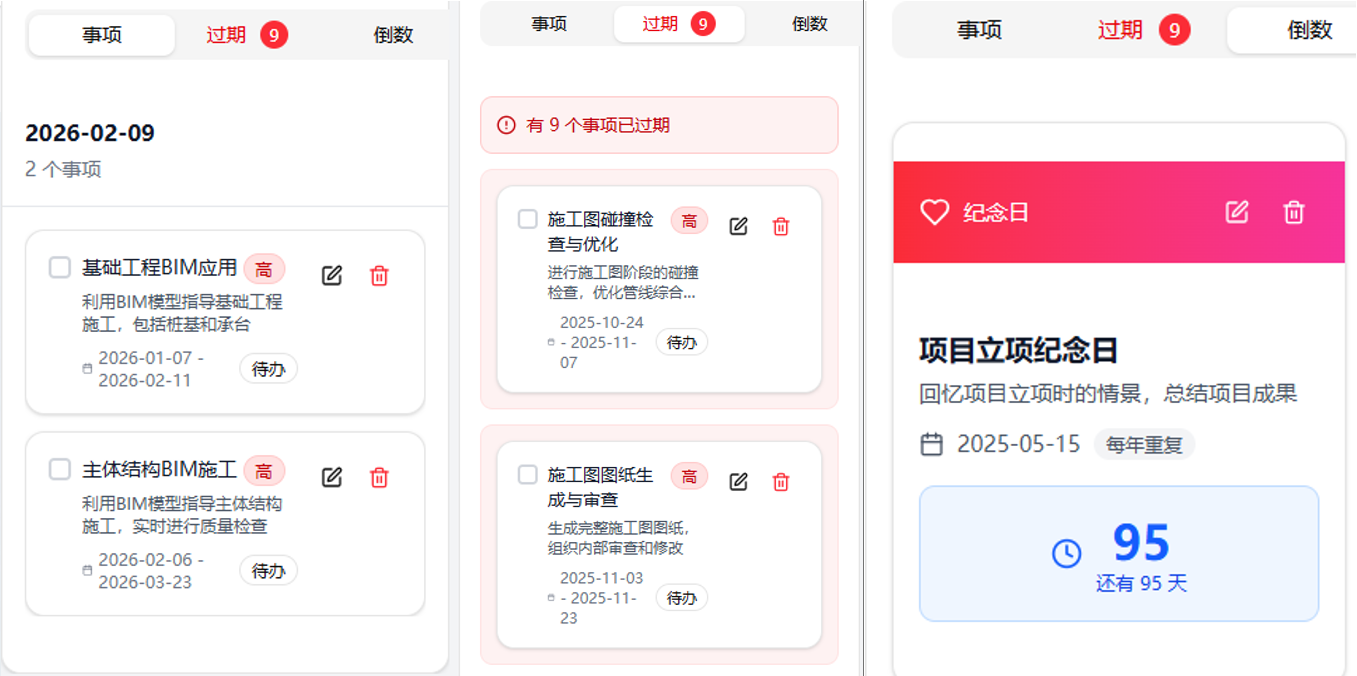1357x676 pixels.
Task: Check off 主体结构BIM施工 task
Action: [x=60, y=469]
